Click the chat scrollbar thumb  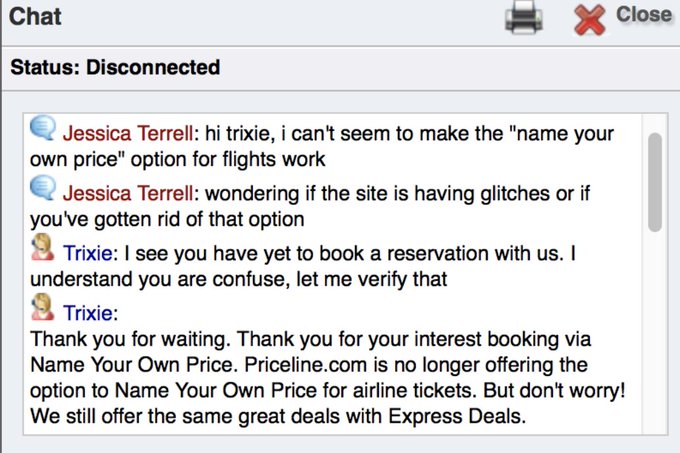(655, 182)
